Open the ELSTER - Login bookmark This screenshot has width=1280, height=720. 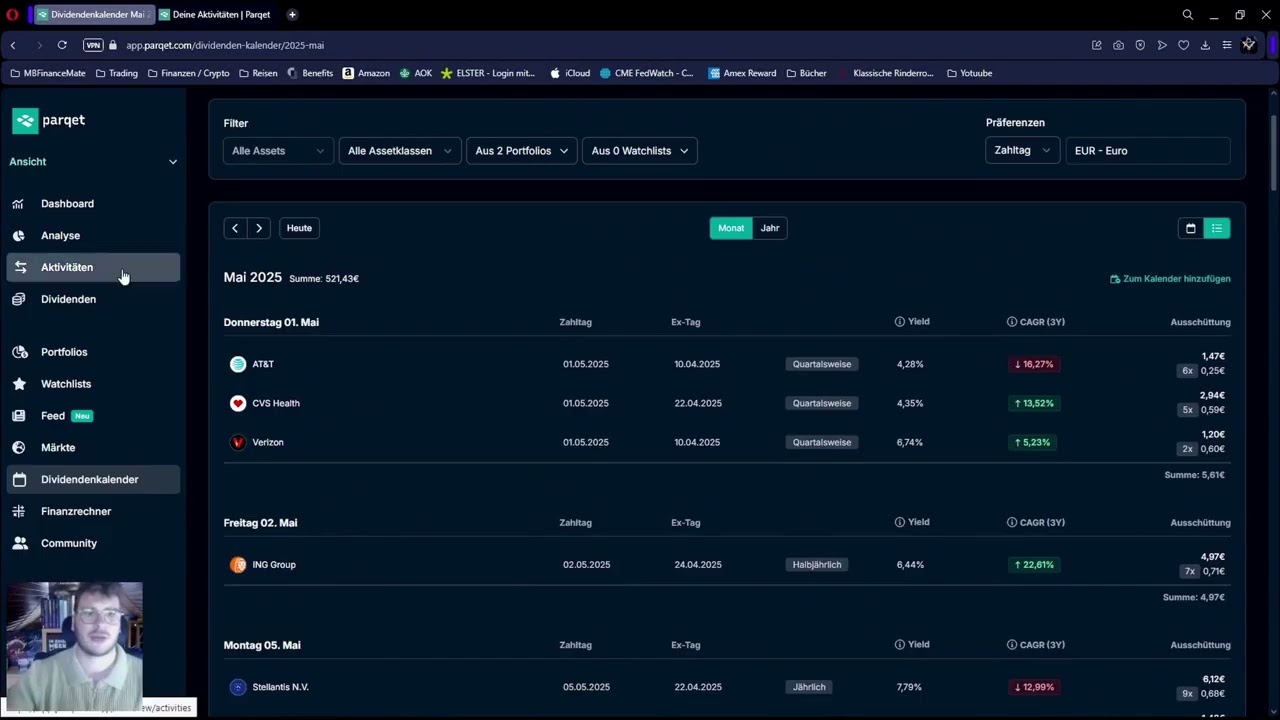(487, 73)
